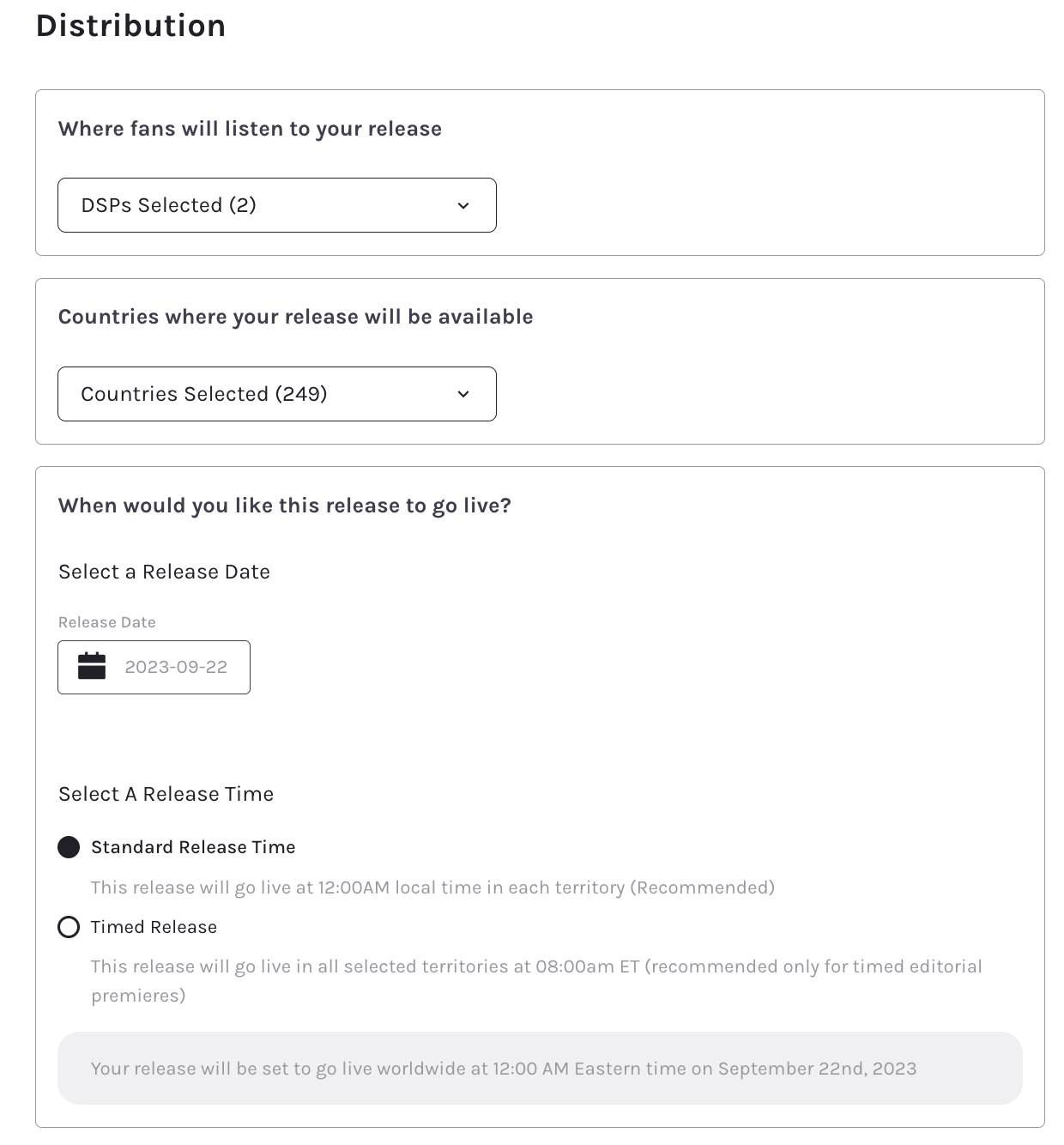Click the small 'Release Date' field label
This screenshot has height=1145, width=1064.
(x=106, y=622)
